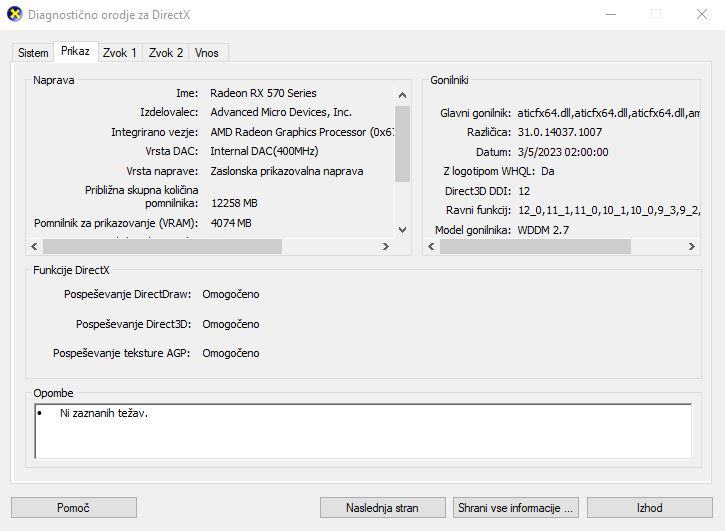Click Shrani vse informacije button
Screen dimensions: 725x531
(515, 507)
